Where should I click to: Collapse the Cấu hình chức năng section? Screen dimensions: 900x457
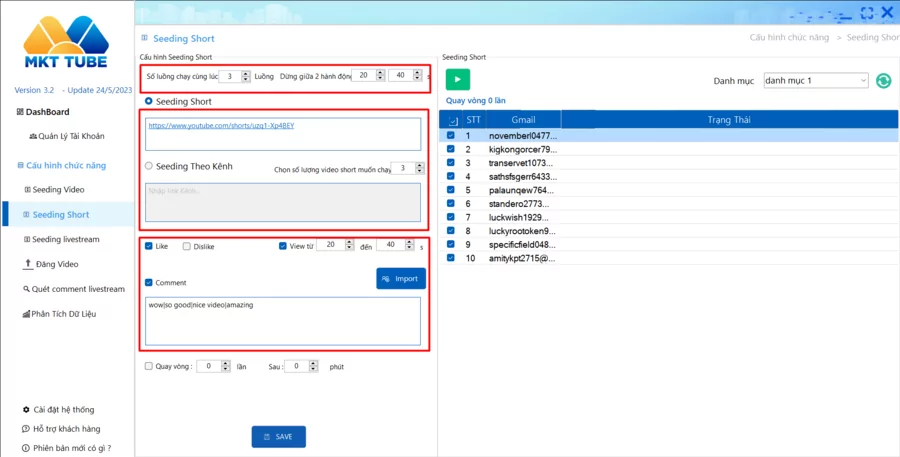pos(62,165)
